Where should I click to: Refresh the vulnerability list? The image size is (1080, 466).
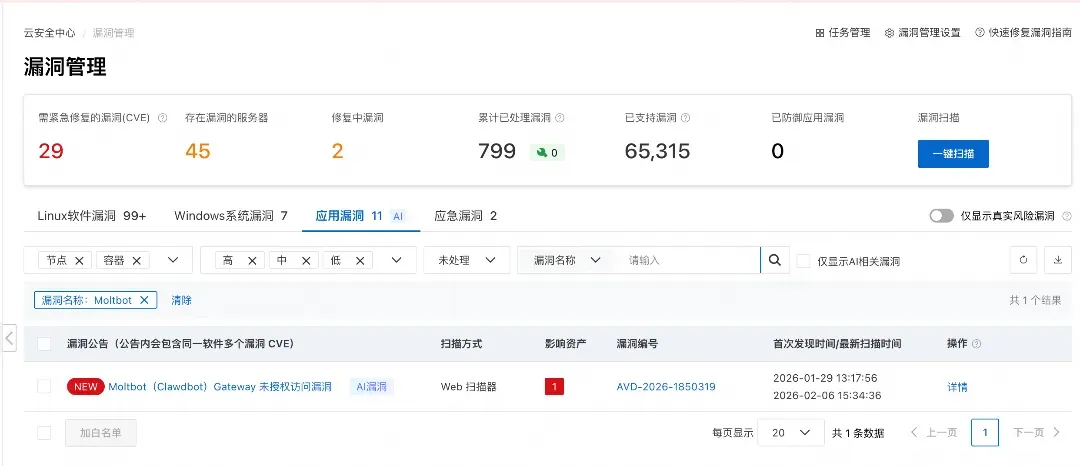pyautogui.click(x=1024, y=260)
